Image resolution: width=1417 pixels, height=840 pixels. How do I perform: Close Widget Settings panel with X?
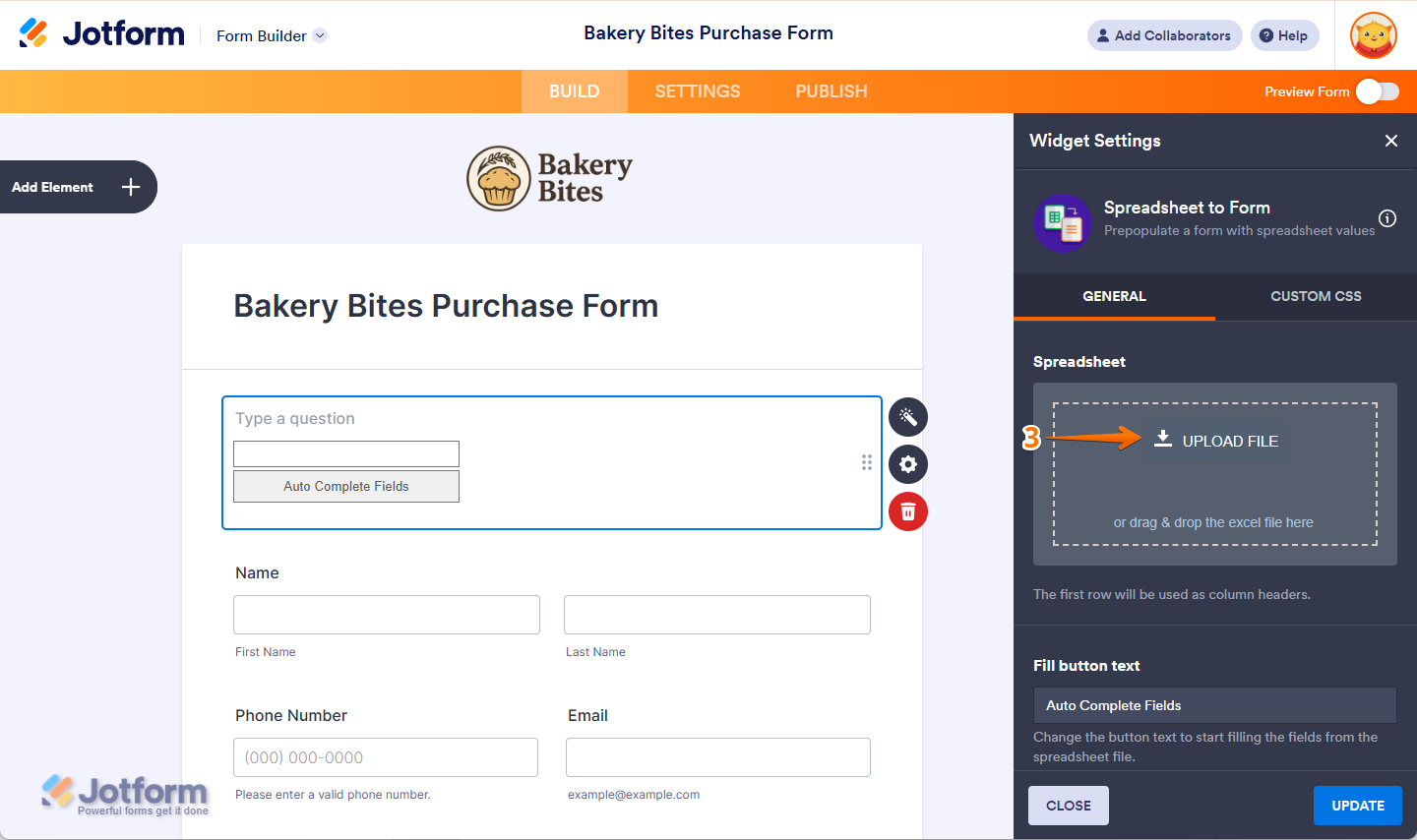pos(1391,141)
